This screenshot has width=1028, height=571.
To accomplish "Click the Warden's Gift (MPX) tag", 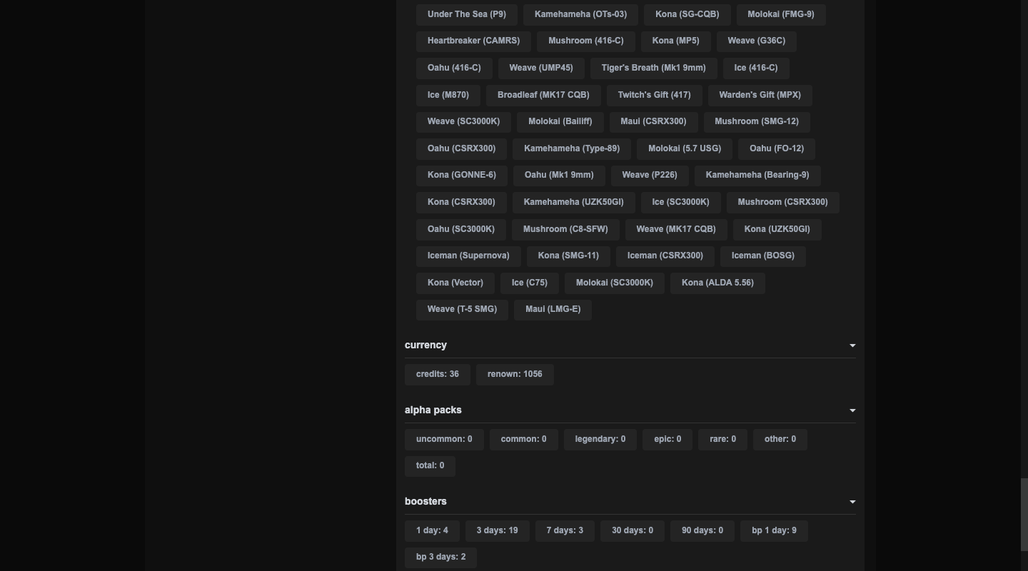I will (760, 95).
